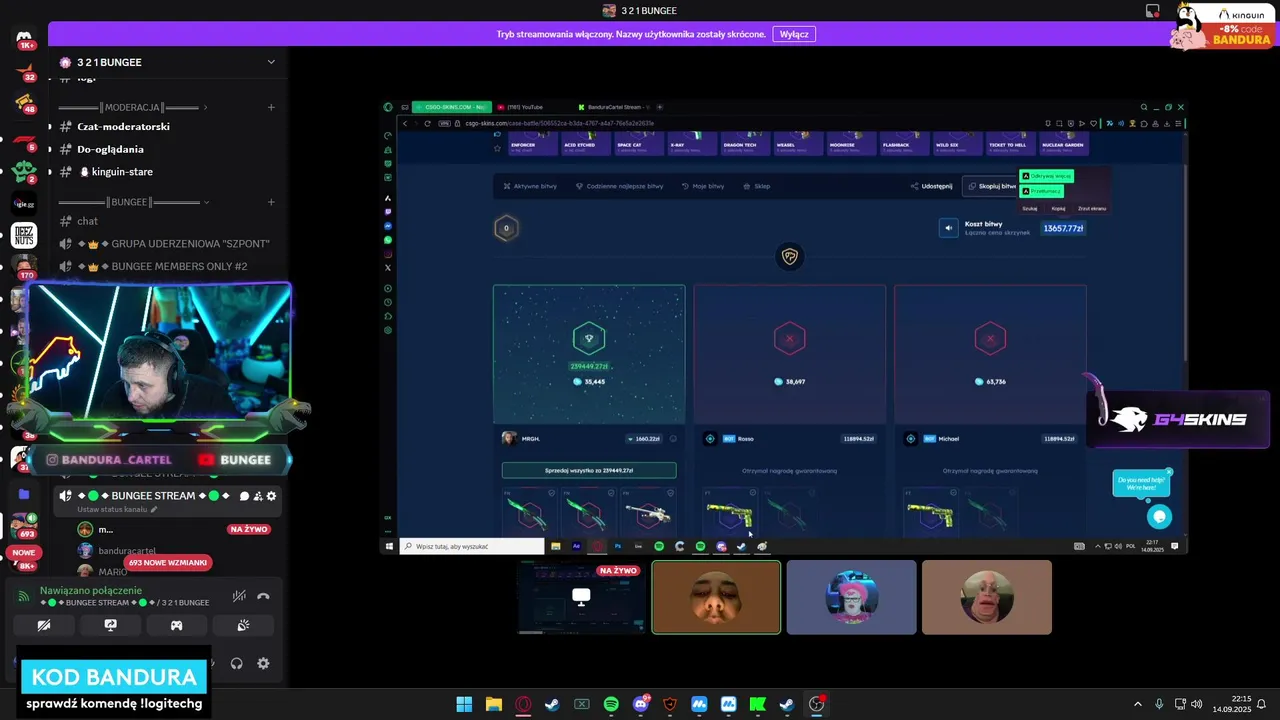Switch to Codzienne najlepsze bitwy tab
Screen dimensions: 1280x720
(619, 186)
